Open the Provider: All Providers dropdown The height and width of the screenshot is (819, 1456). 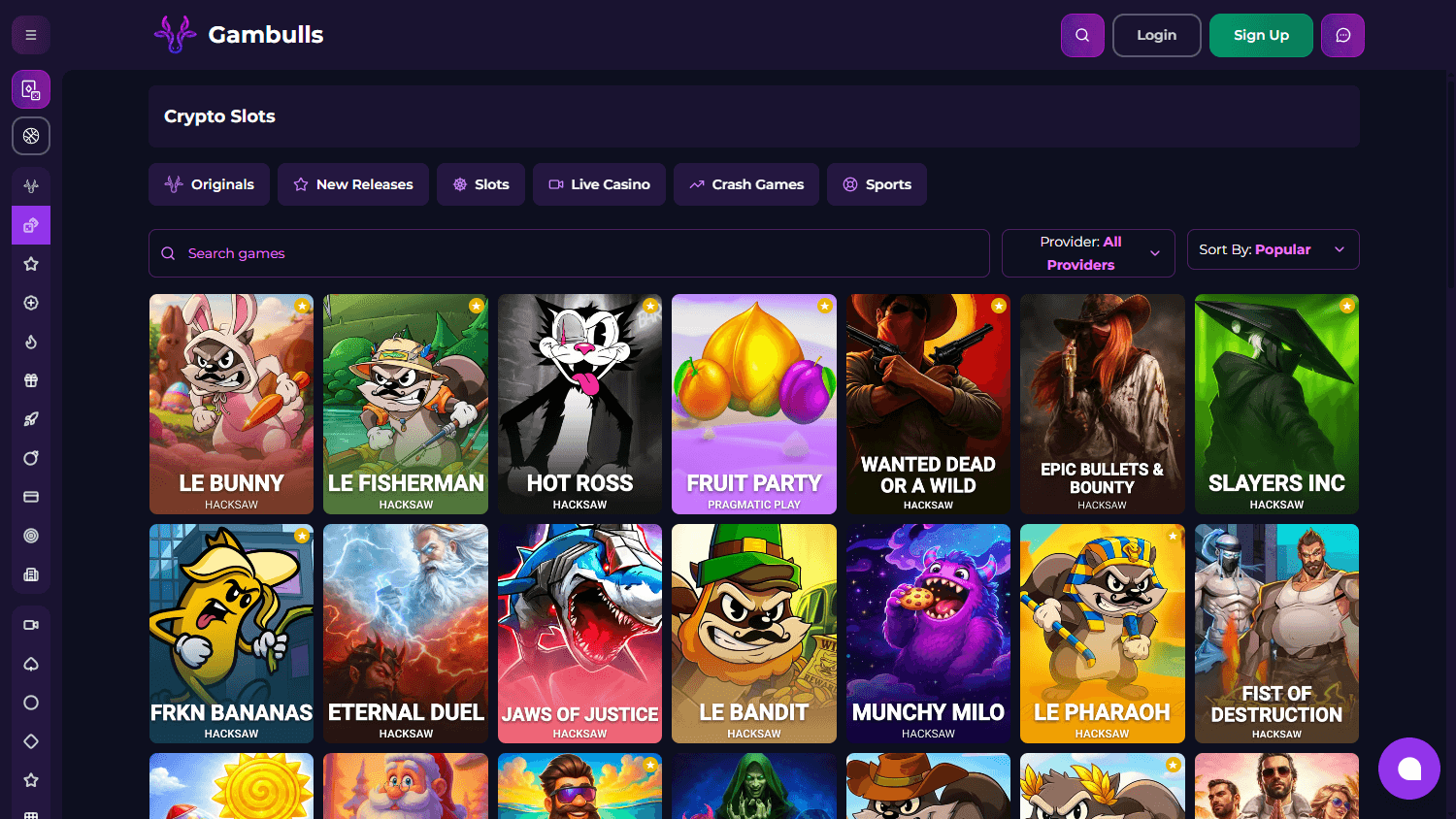click(x=1088, y=253)
